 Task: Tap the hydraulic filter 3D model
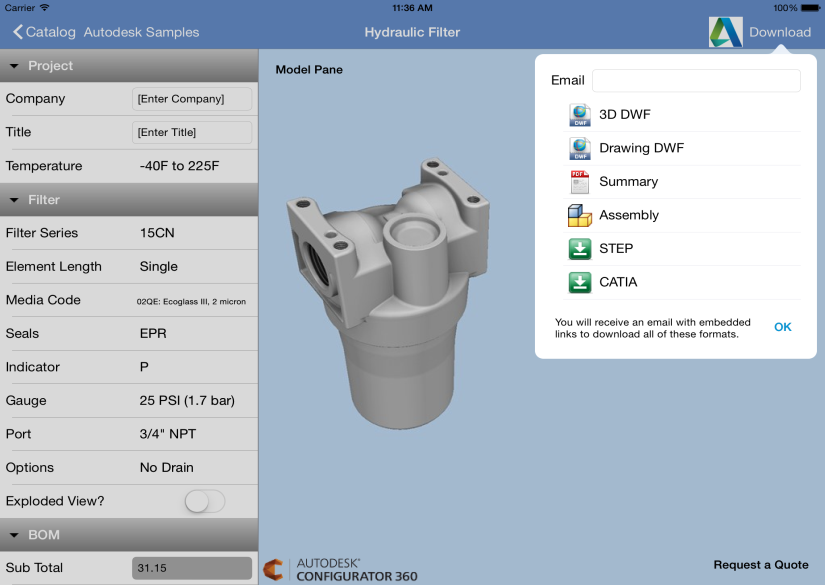388,293
